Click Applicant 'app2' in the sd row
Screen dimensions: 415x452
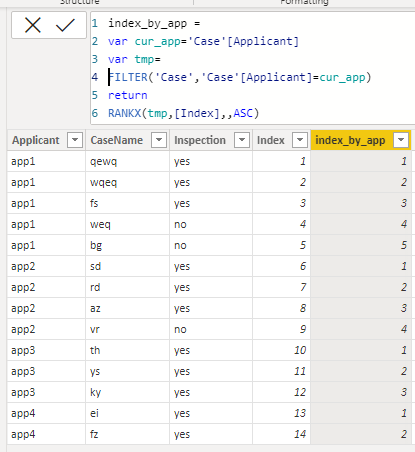point(46,266)
